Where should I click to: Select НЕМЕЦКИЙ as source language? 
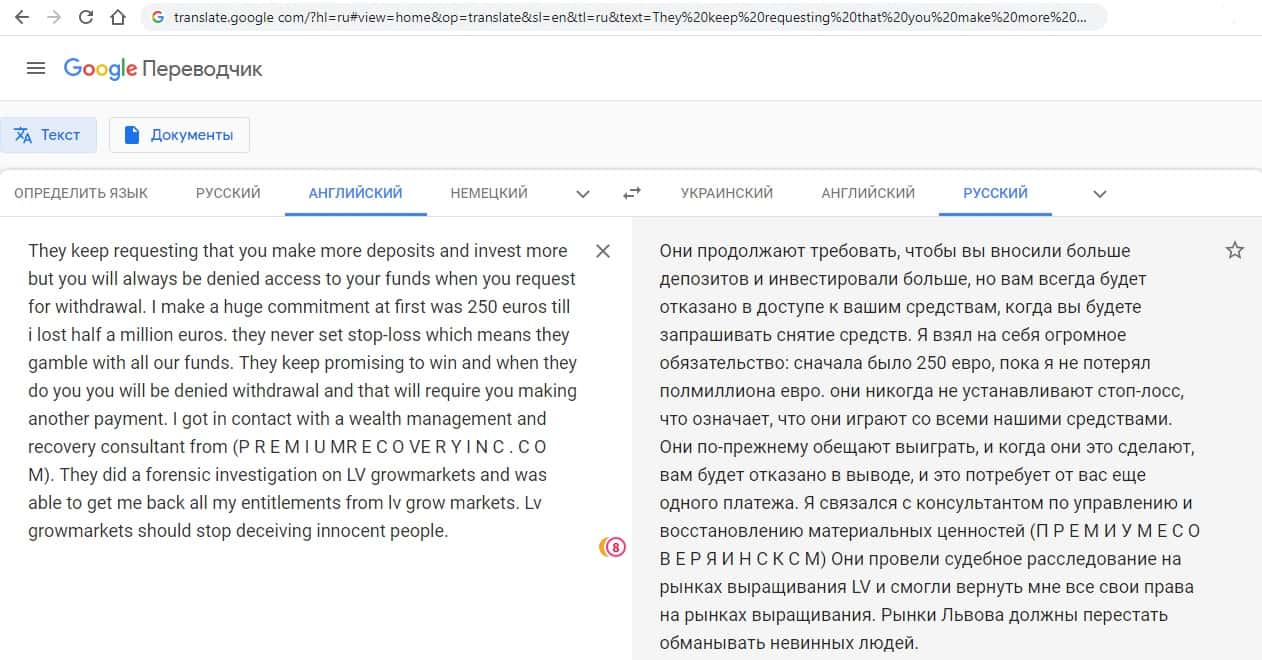click(x=489, y=193)
